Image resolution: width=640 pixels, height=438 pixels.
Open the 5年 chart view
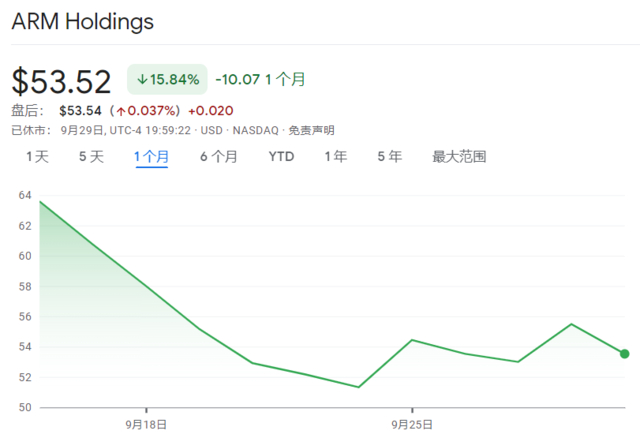tap(389, 157)
